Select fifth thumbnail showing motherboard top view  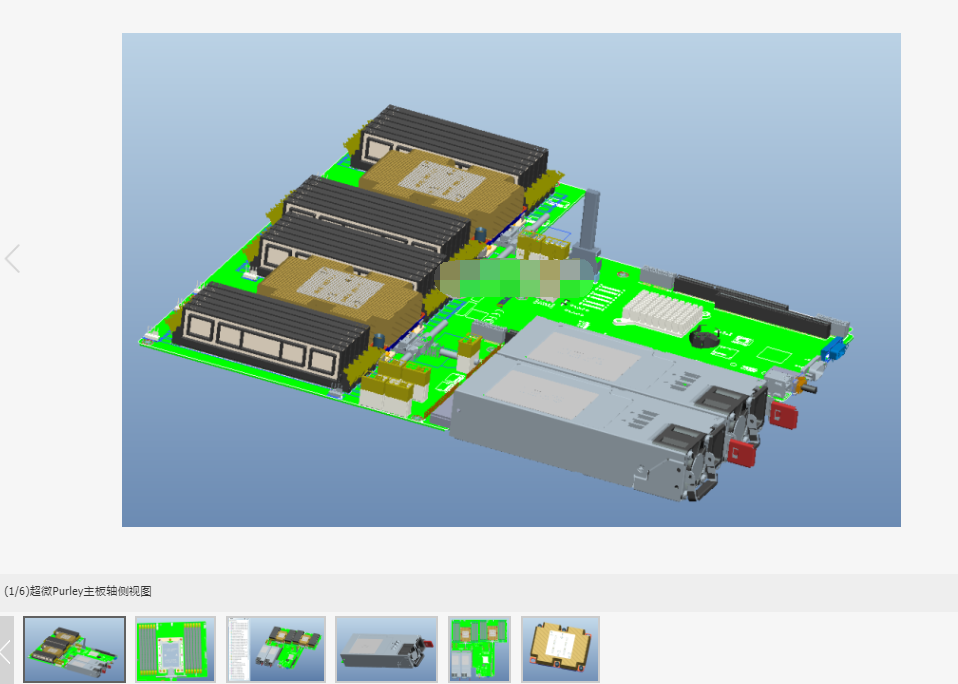pyautogui.click(x=480, y=649)
